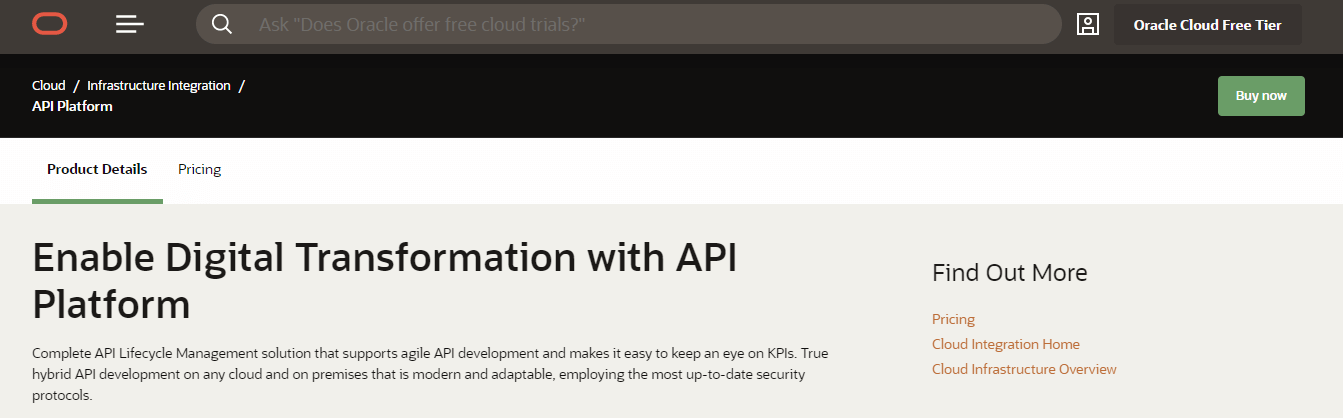This screenshot has height=418, width=1343.
Task: Click the magnifier search icon
Action: (x=222, y=24)
